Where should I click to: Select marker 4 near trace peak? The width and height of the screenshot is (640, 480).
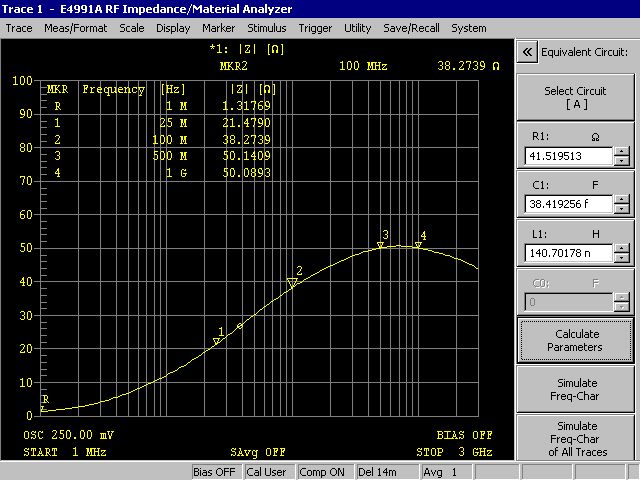(418, 246)
